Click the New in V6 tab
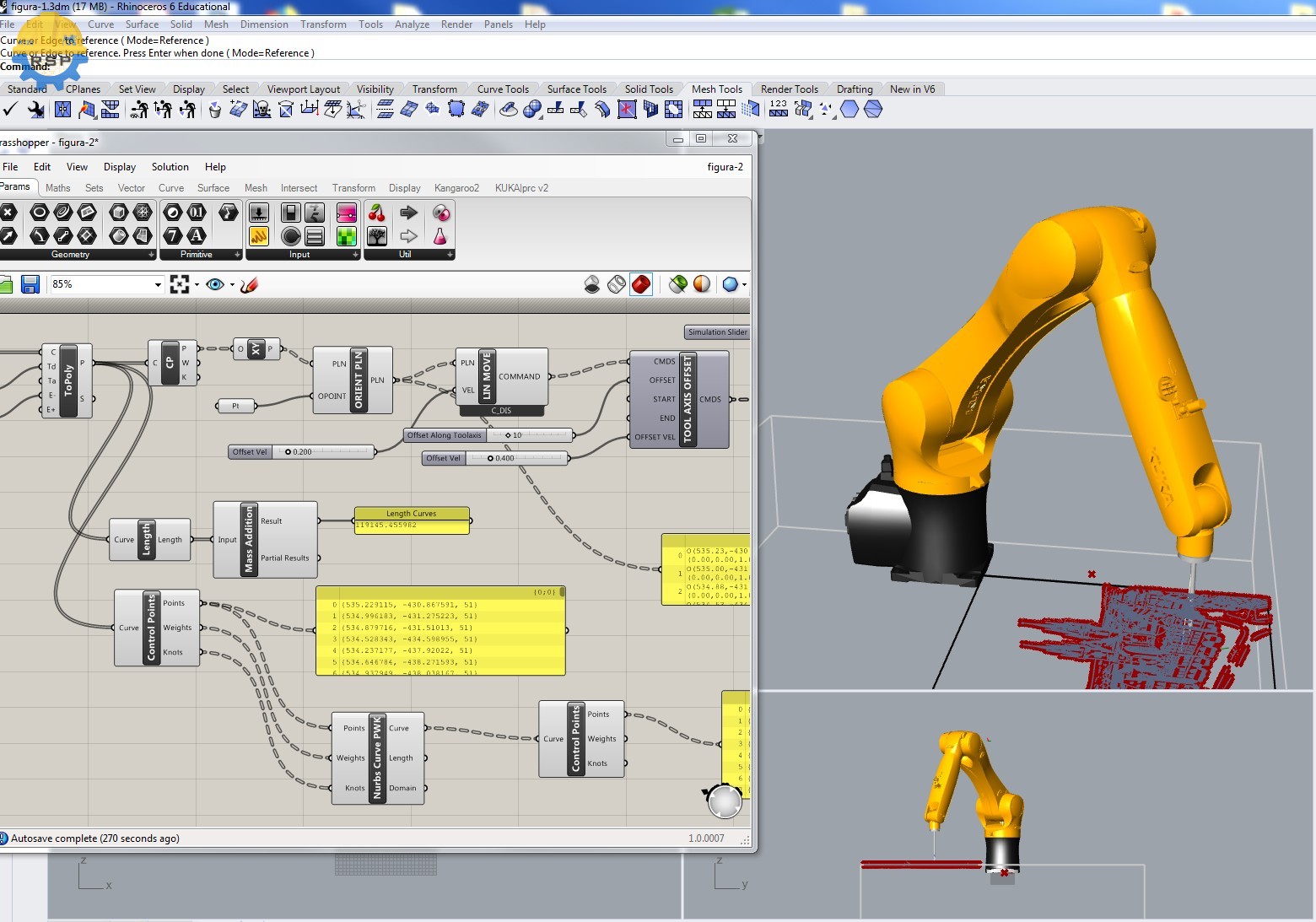 click(x=912, y=89)
